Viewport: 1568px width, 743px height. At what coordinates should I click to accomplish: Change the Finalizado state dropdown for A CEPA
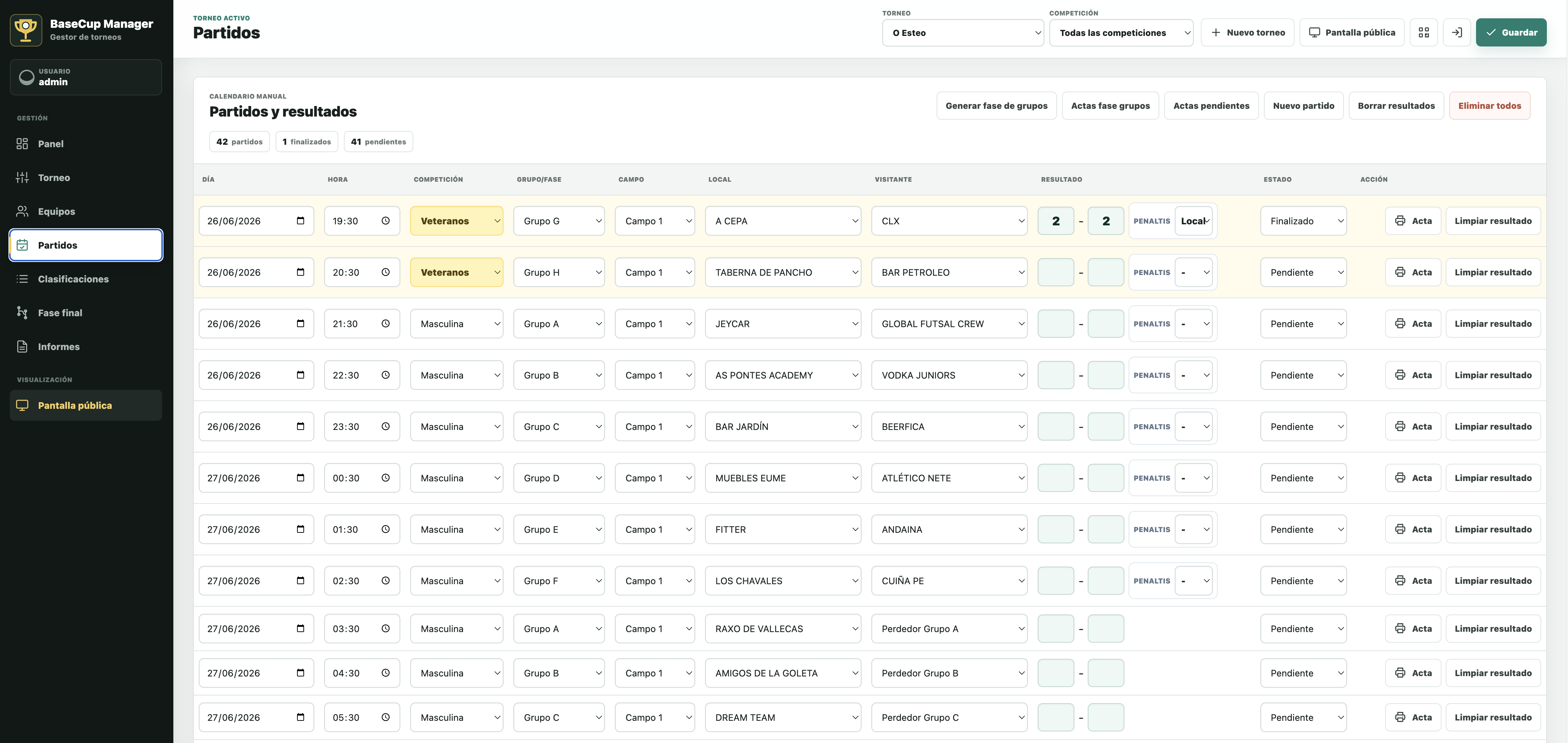pyautogui.click(x=1303, y=221)
